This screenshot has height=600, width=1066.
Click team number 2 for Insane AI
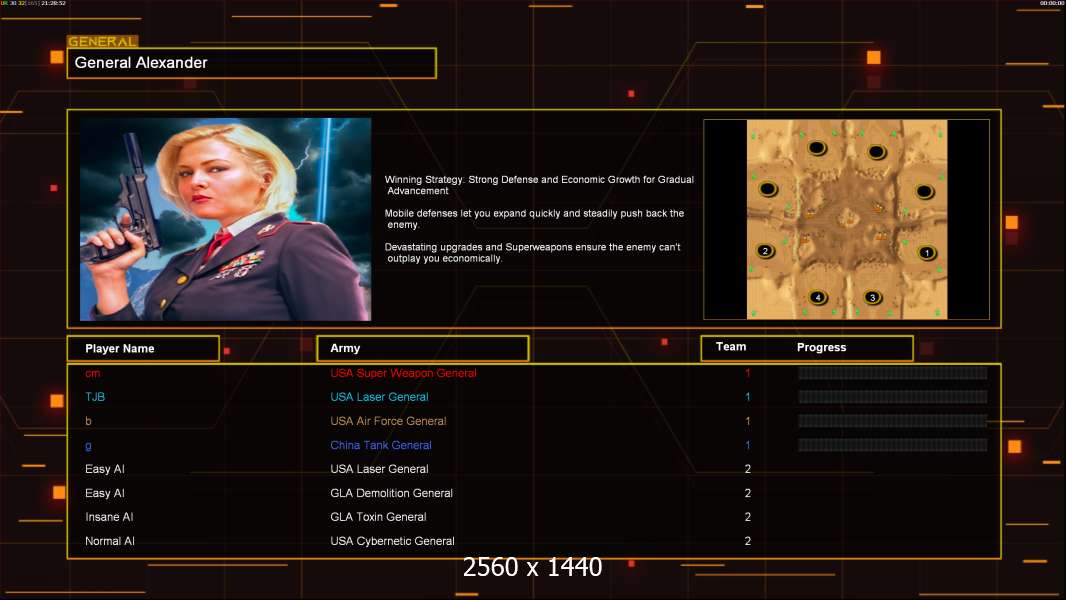[748, 517]
